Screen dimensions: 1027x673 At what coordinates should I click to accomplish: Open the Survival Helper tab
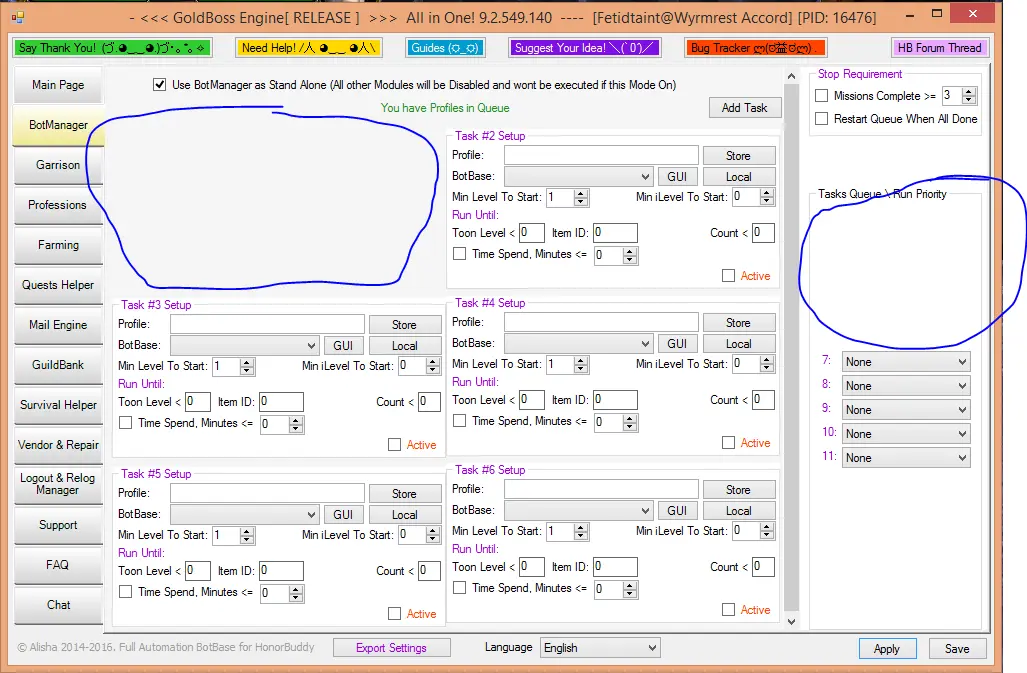[58, 405]
